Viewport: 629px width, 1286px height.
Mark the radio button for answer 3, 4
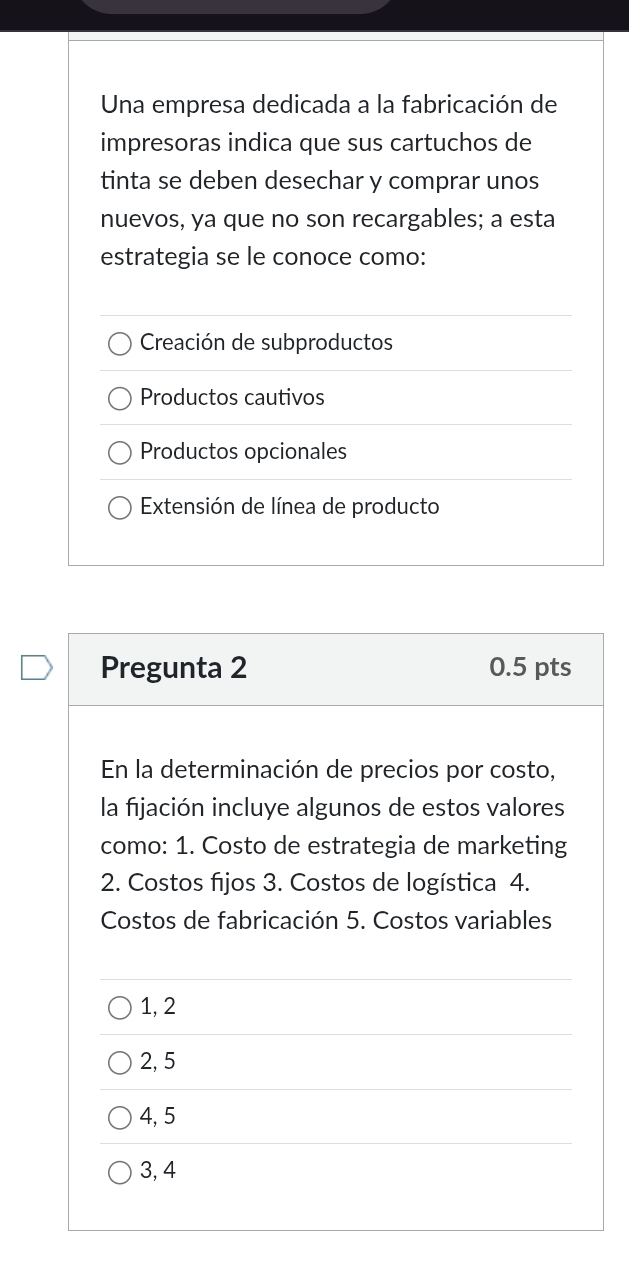click(x=120, y=1172)
